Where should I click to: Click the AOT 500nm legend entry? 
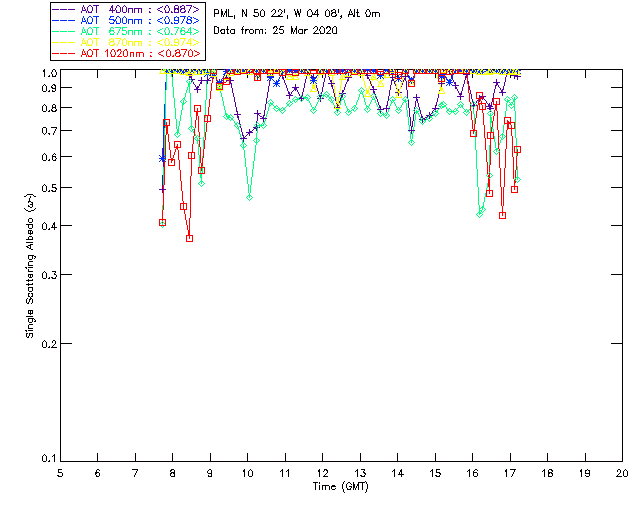(x=126, y=20)
